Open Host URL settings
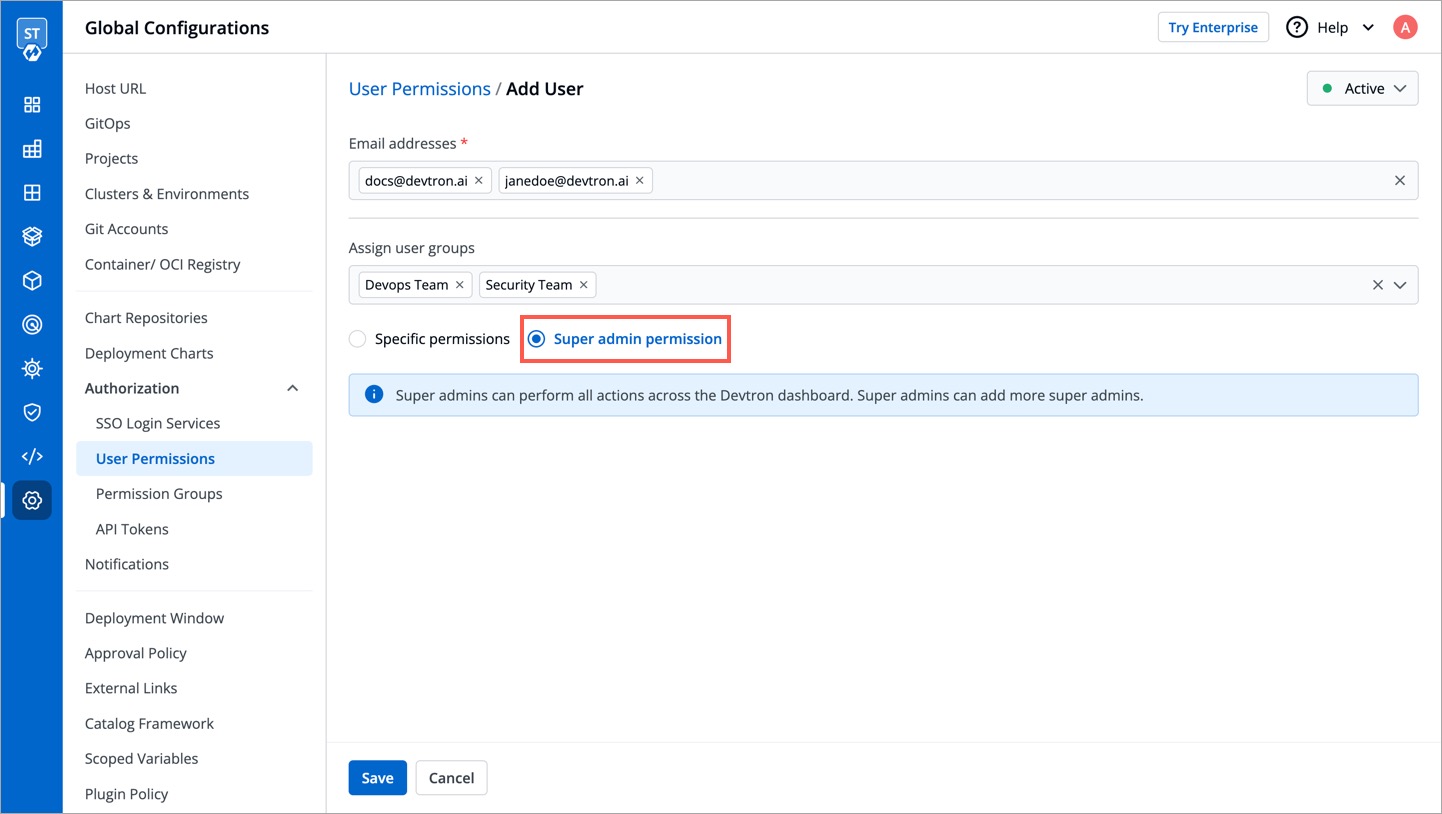The height and width of the screenshot is (814, 1442). pyautogui.click(x=115, y=88)
